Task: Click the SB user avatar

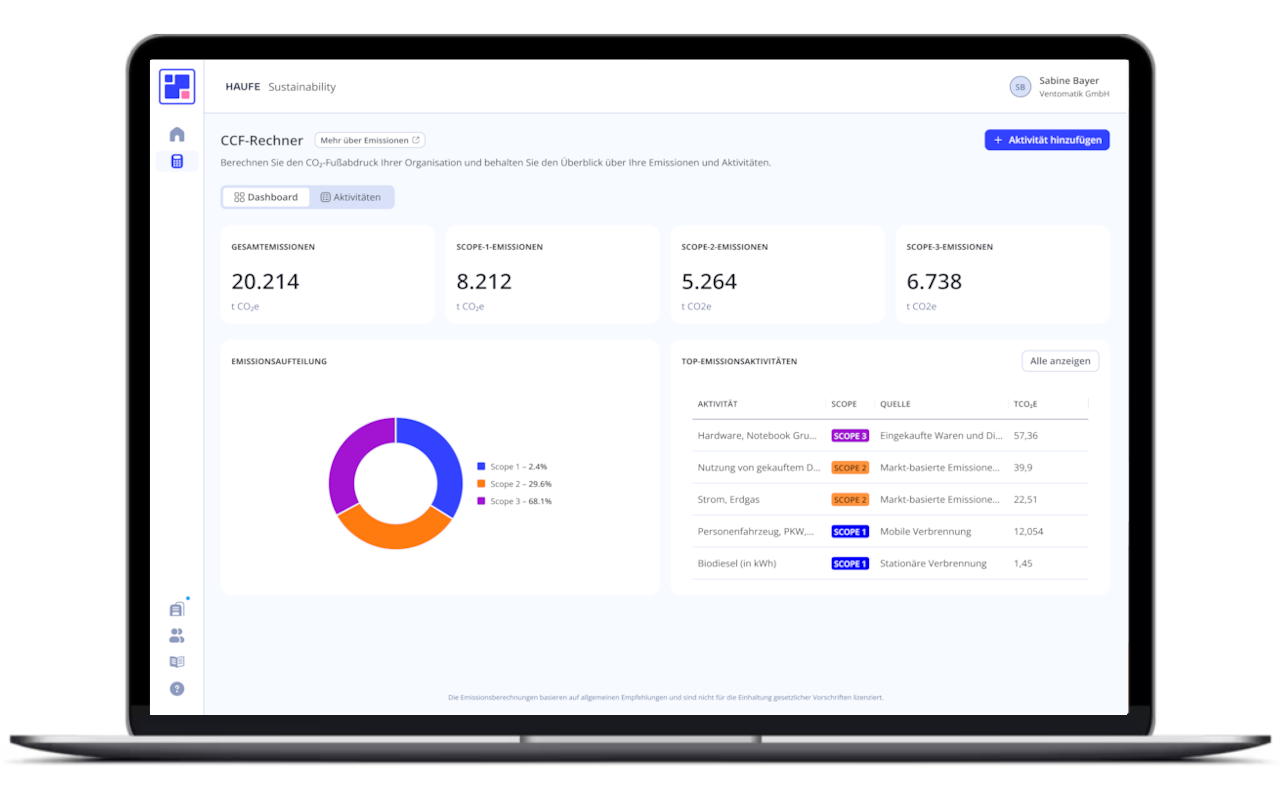Action: [1020, 87]
